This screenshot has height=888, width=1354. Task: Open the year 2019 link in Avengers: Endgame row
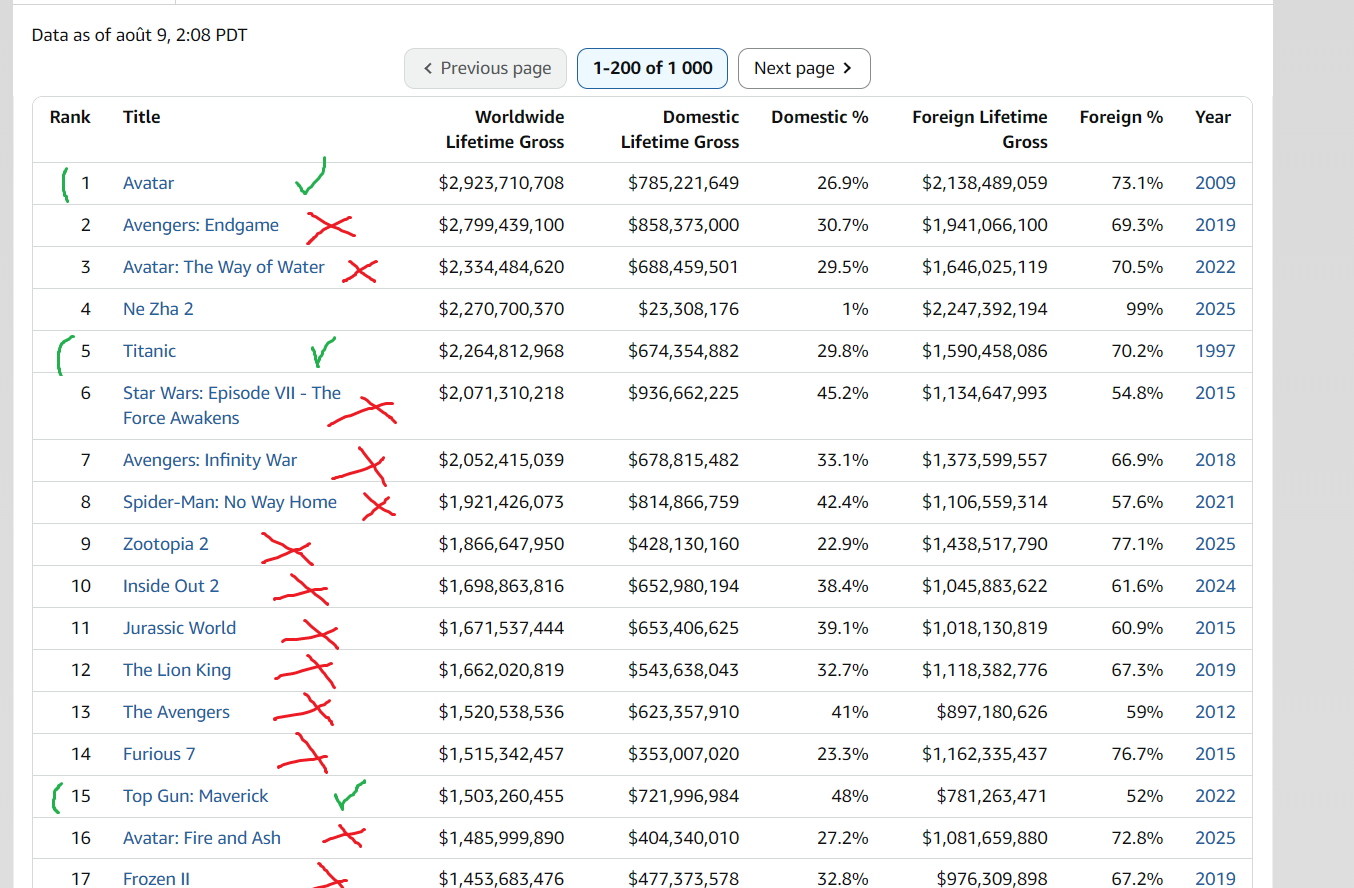pyautogui.click(x=1215, y=225)
